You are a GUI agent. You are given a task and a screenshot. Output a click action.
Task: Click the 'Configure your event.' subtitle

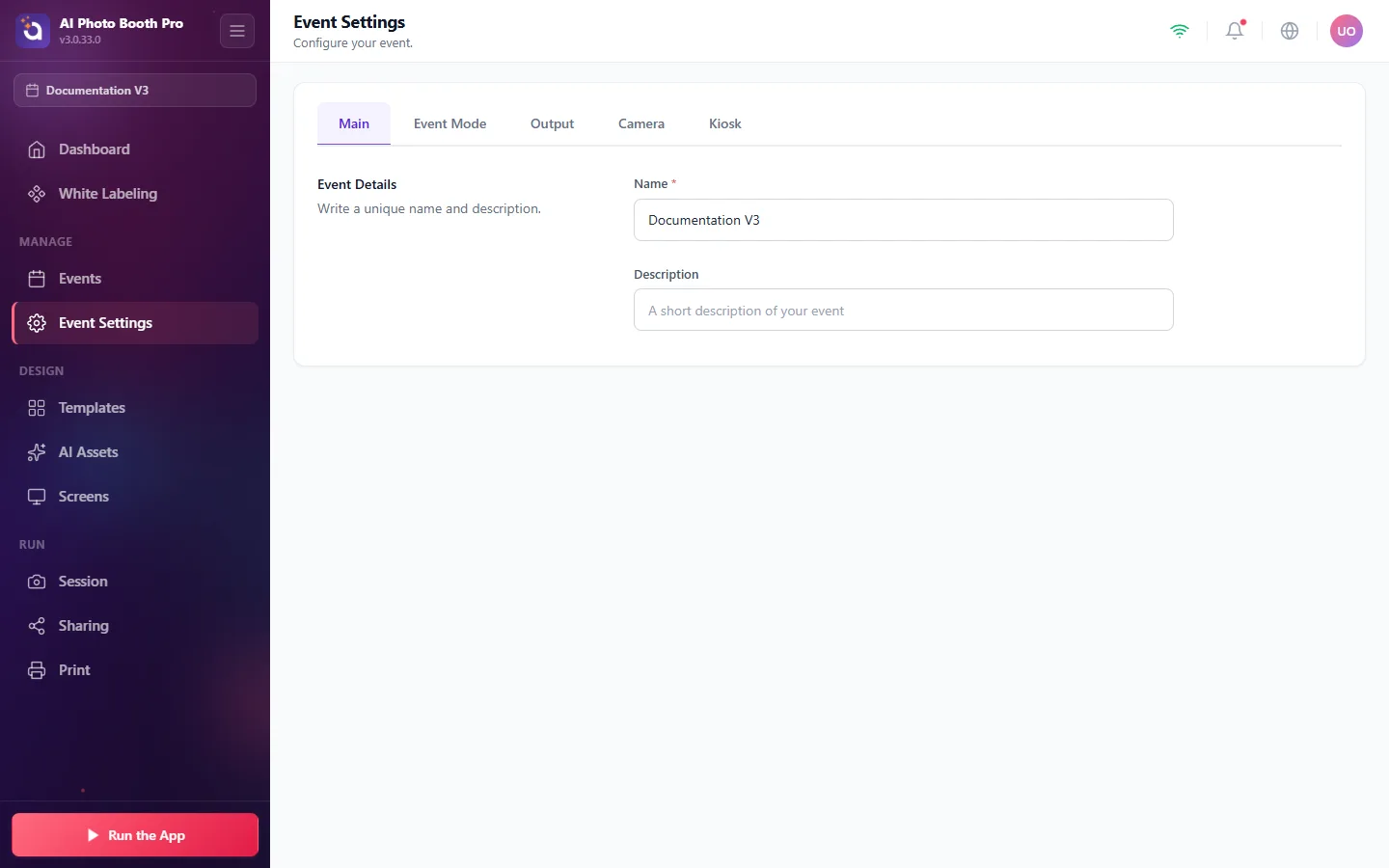[353, 43]
